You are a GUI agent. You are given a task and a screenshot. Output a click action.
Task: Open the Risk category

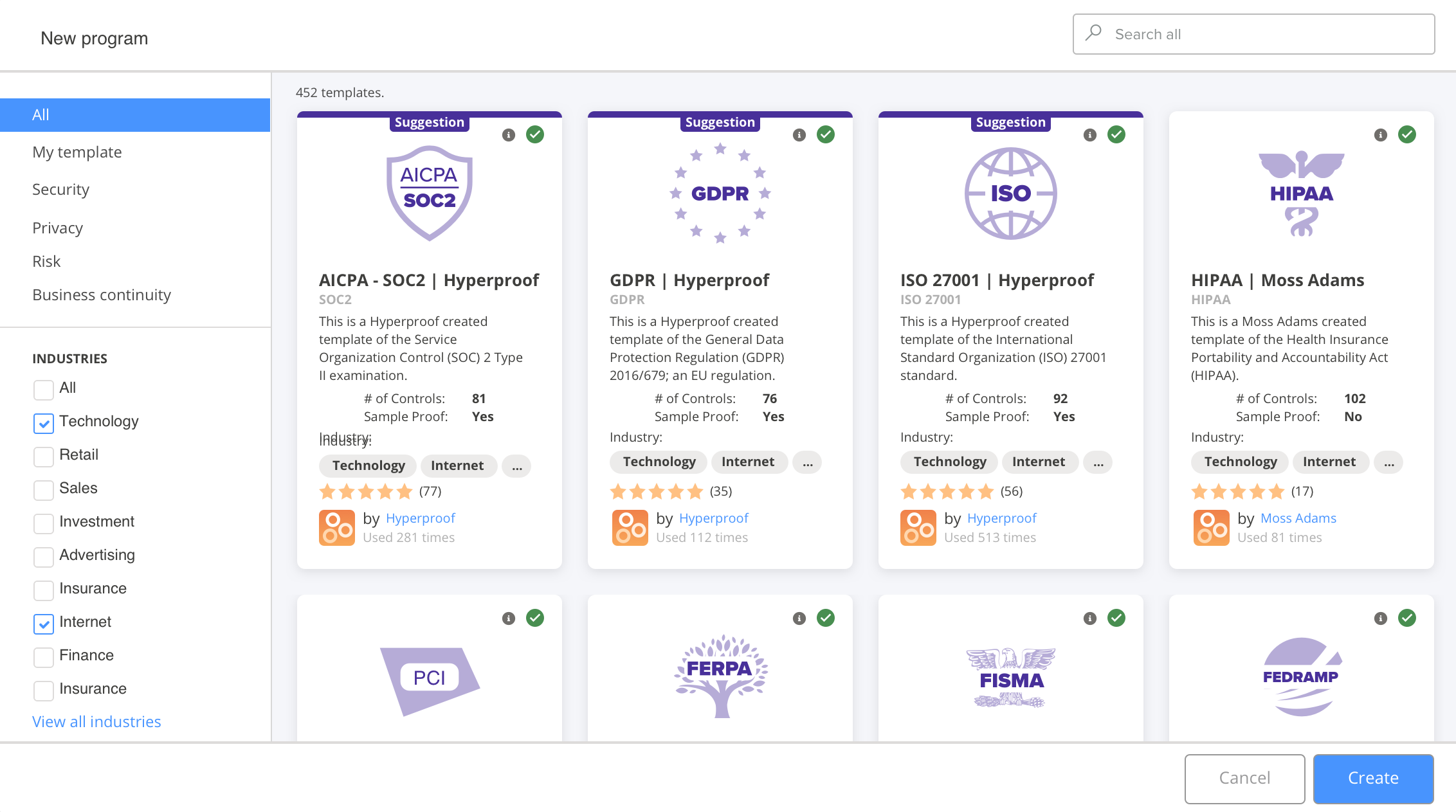46,262
